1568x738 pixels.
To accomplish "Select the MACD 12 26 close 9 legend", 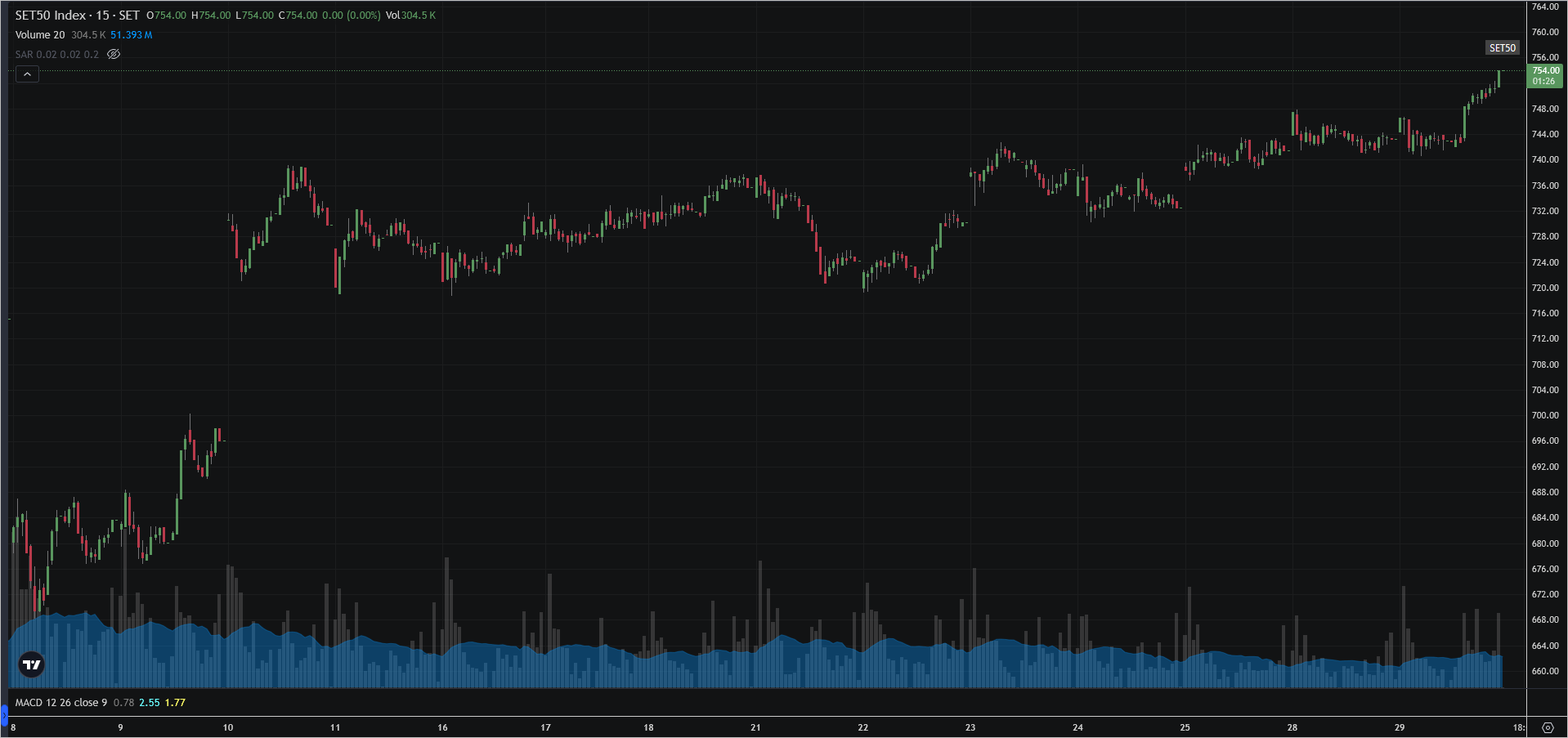I will 61,702.
